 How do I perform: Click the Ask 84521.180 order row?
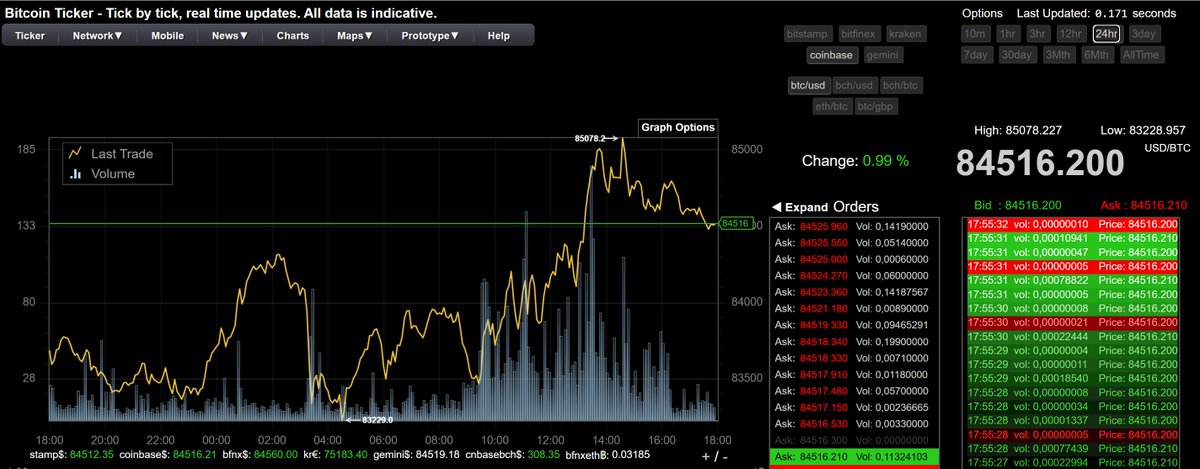tap(856, 309)
